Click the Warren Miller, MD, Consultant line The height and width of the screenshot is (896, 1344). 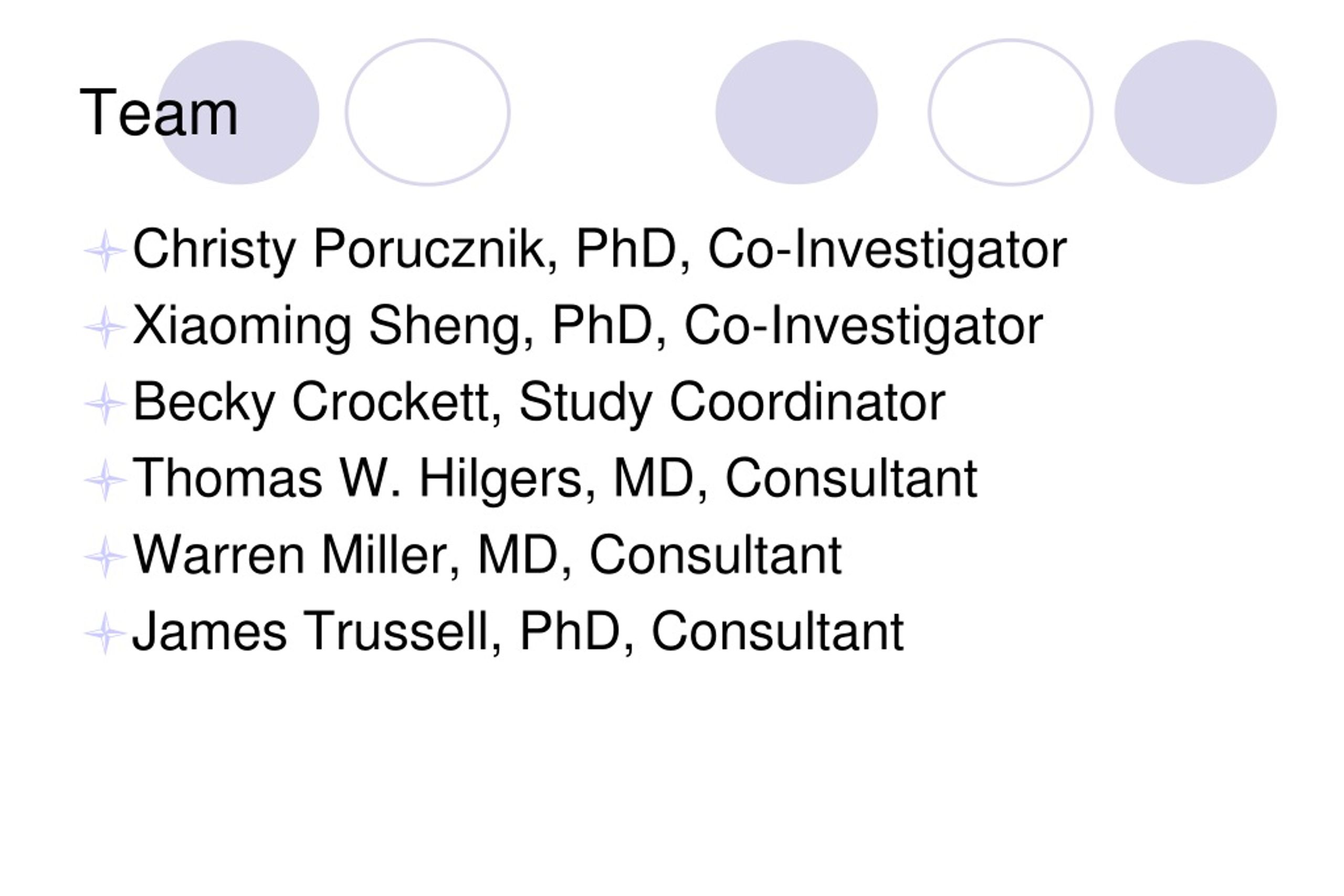coord(487,556)
